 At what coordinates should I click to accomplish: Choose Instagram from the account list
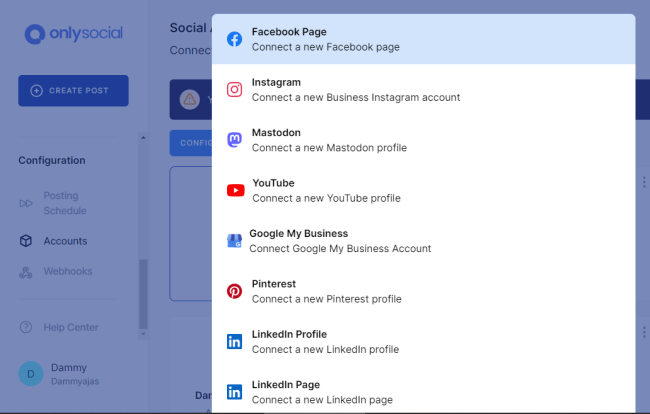[x=423, y=90]
